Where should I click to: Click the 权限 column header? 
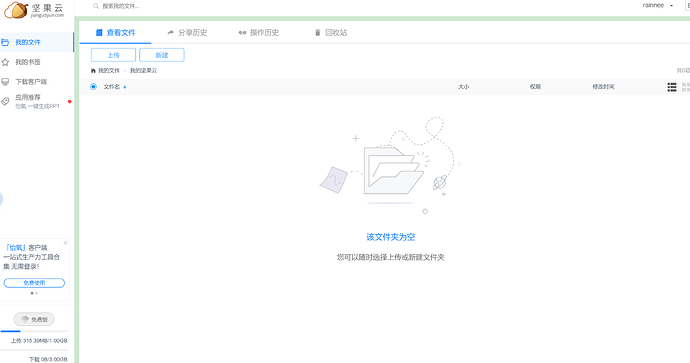coord(535,87)
